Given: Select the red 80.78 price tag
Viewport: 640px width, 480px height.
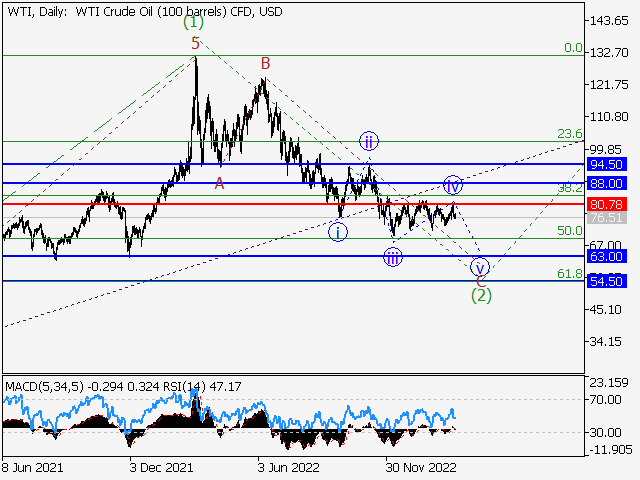Looking at the screenshot, I should (x=607, y=204).
